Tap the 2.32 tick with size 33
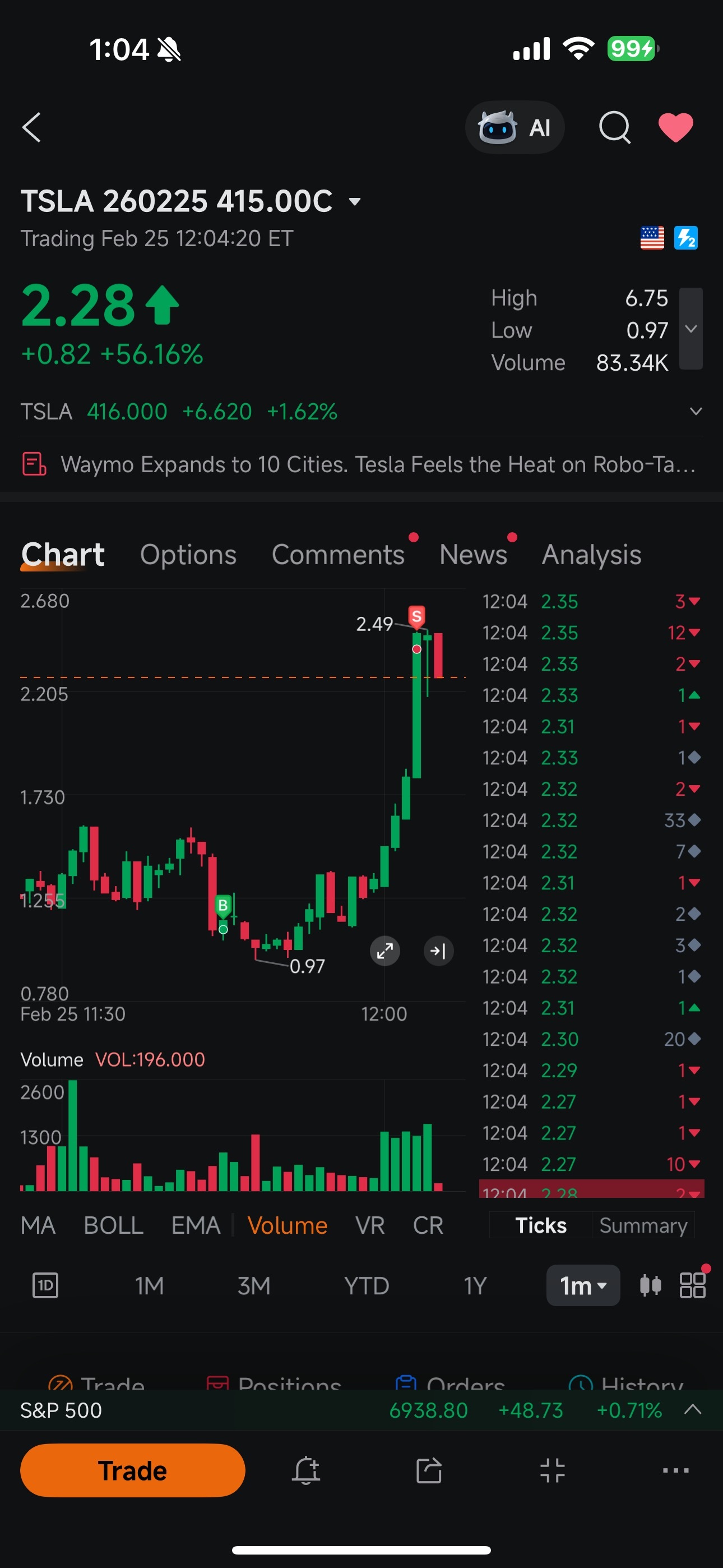The width and height of the screenshot is (723, 1568). [591, 820]
